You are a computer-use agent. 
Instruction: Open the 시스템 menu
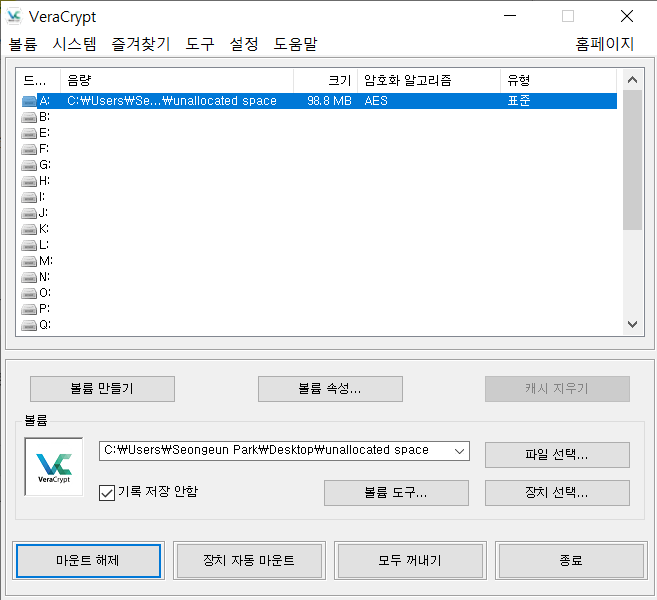tap(75, 44)
